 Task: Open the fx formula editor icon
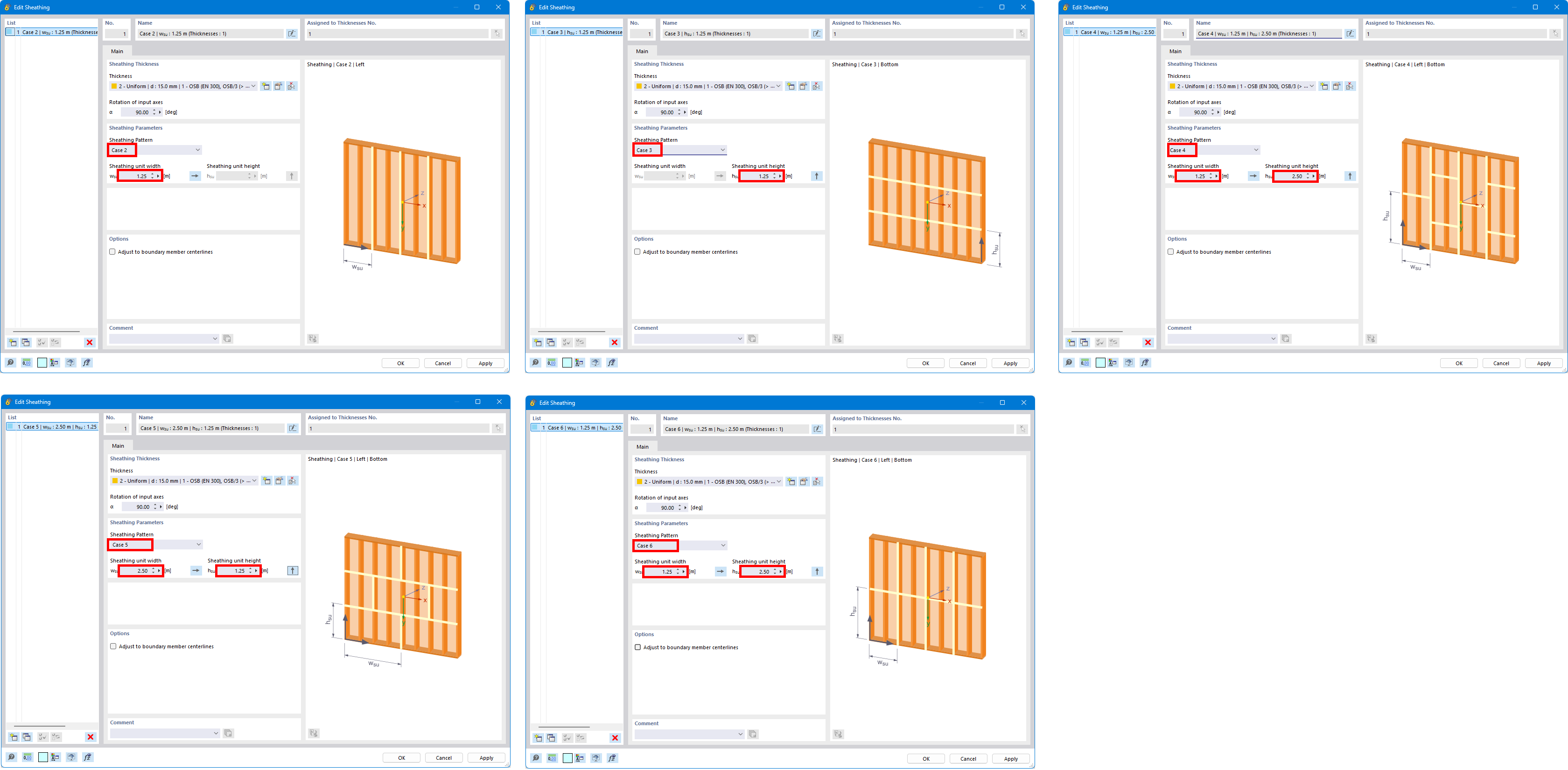click(x=87, y=362)
